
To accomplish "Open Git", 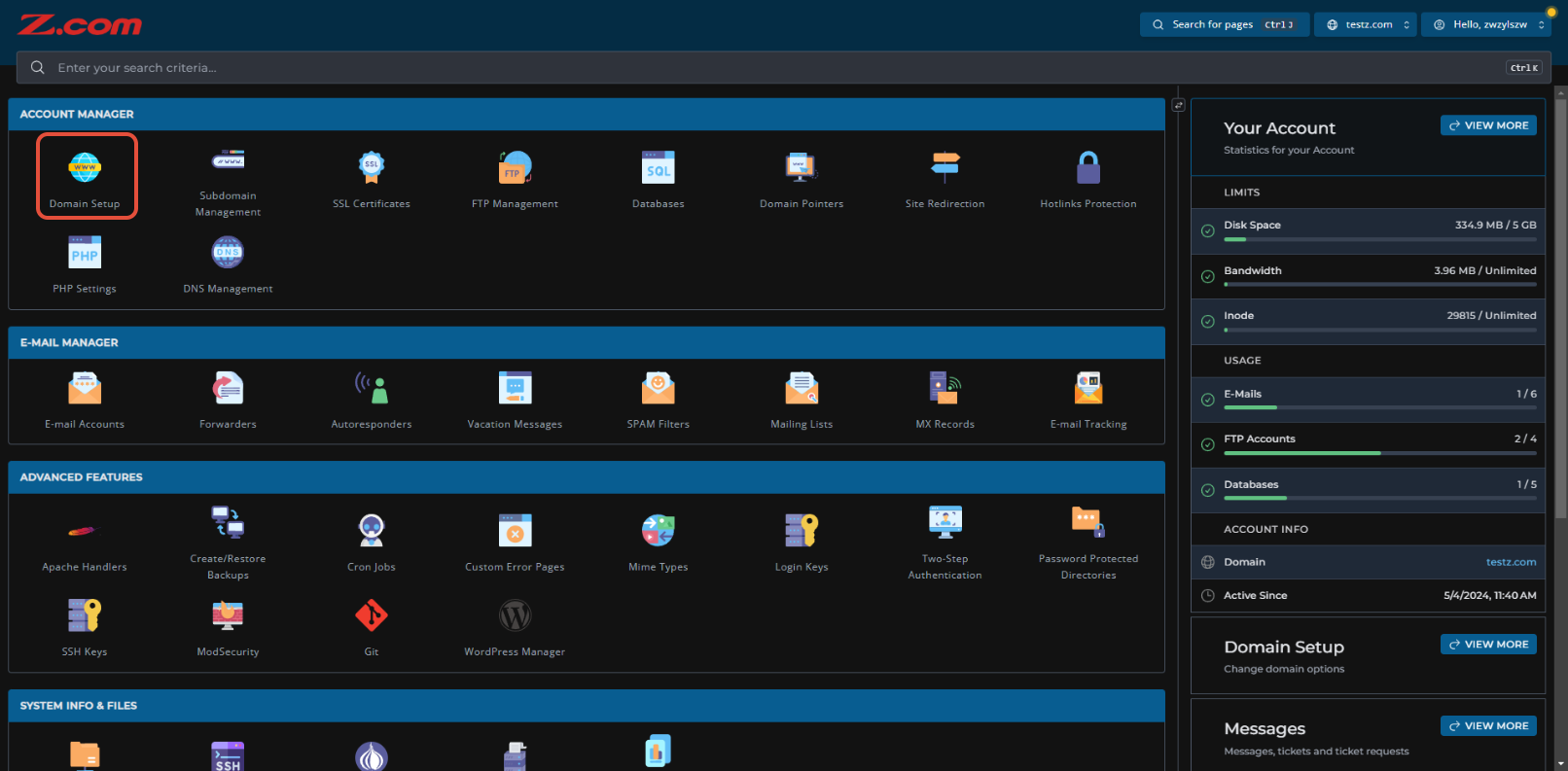I will point(372,628).
